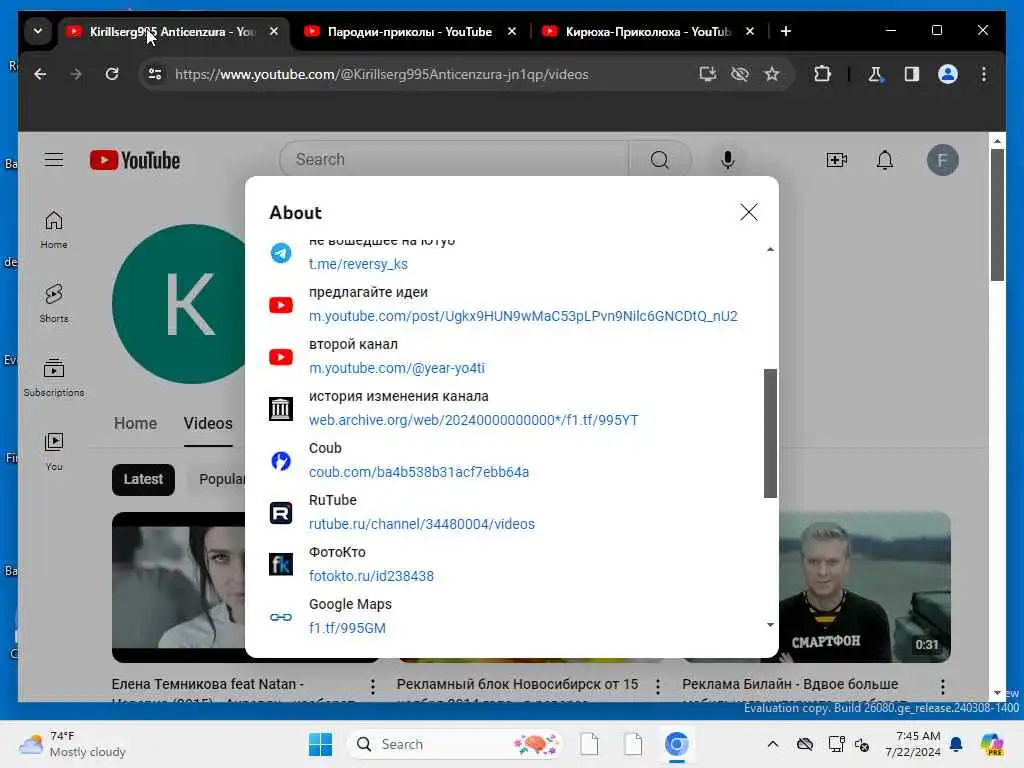
Task: Click the taskbar Search box
Action: pyautogui.click(x=455, y=744)
